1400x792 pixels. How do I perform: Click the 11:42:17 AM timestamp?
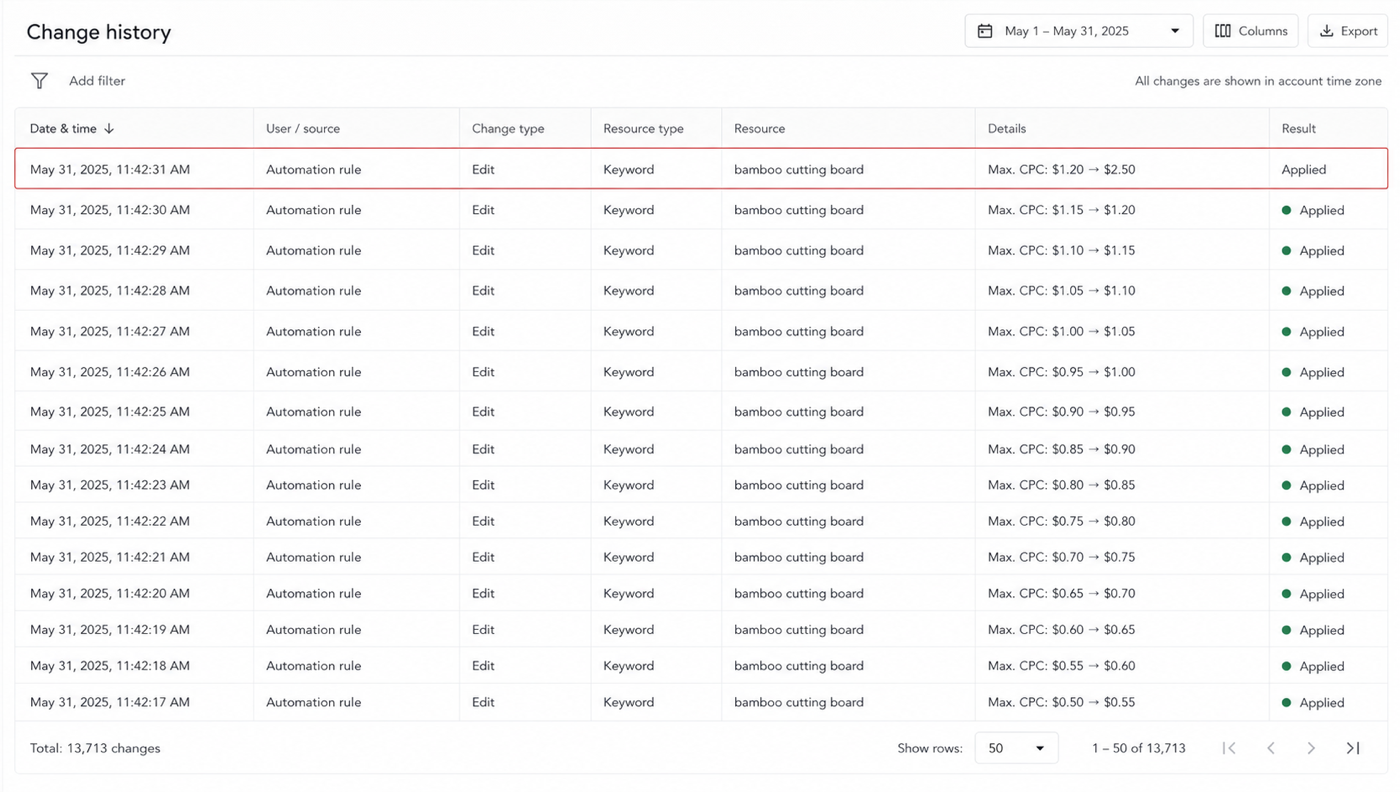[110, 702]
